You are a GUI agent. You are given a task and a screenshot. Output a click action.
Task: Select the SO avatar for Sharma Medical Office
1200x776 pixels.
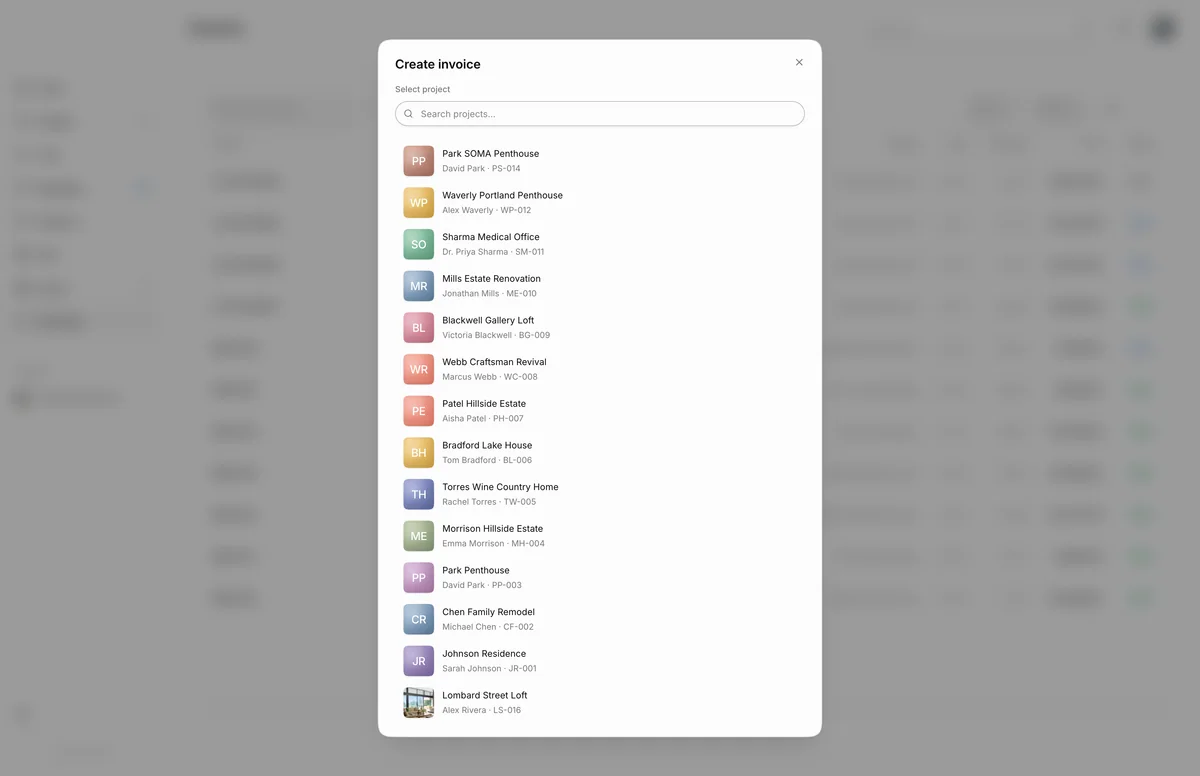pos(419,244)
